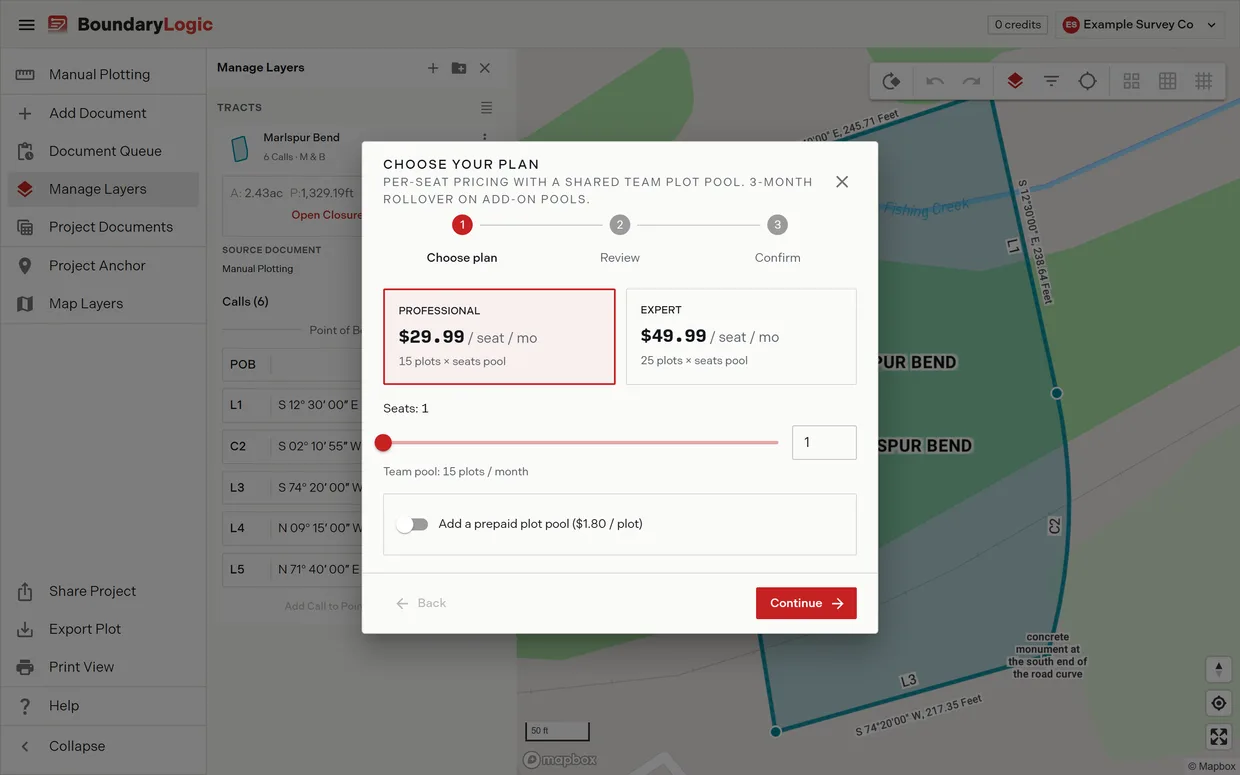Image resolution: width=1240 pixels, height=775 pixels.
Task: Click the © Mapbox attribution link
Action: 1211,767
